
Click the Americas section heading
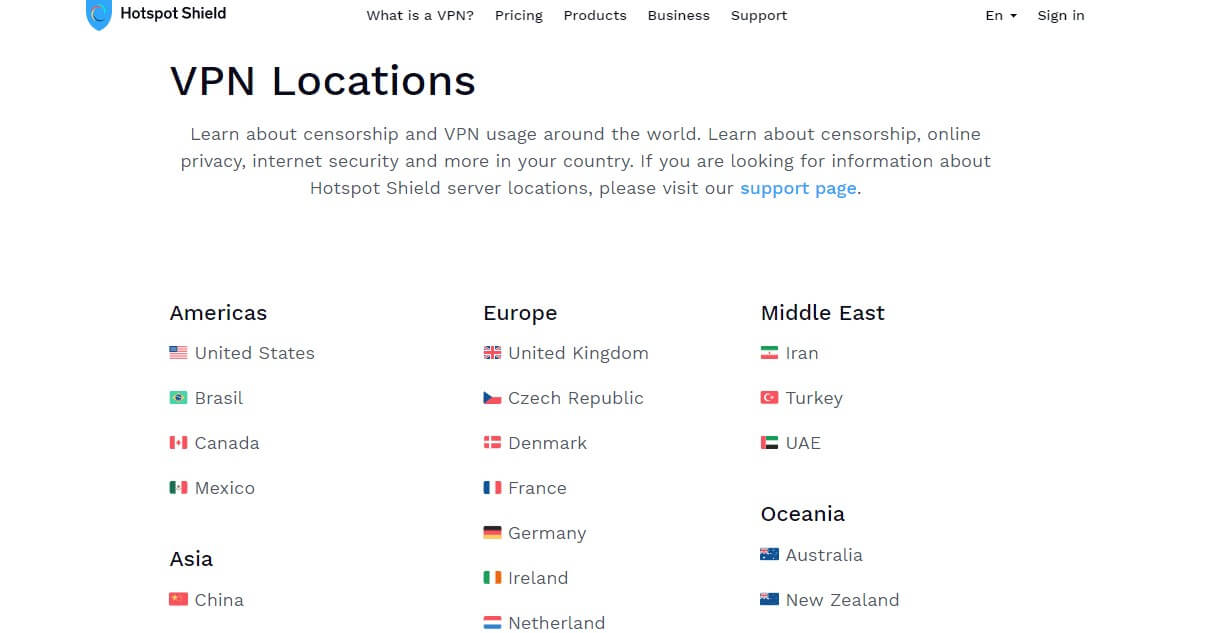[218, 313]
